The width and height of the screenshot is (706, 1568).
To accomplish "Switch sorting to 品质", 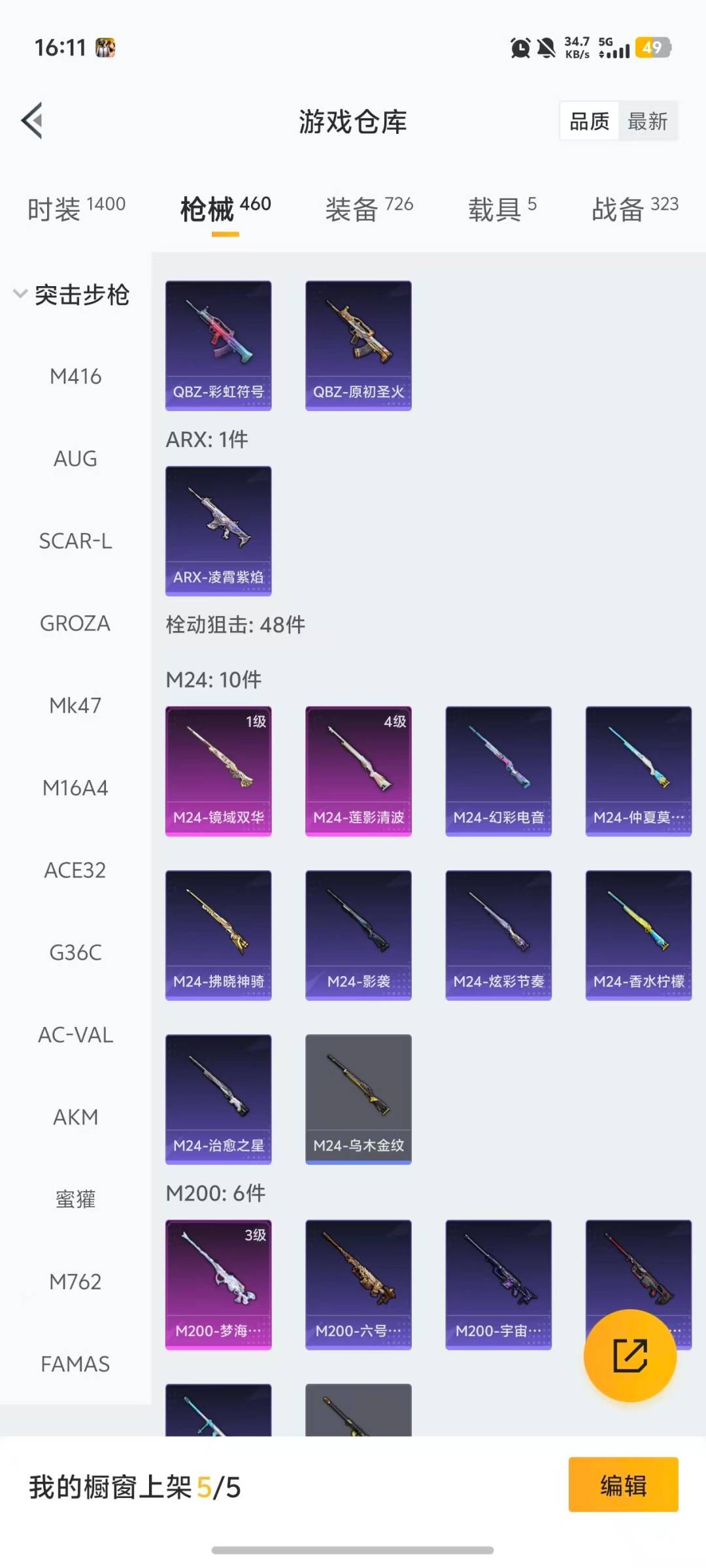I will (x=590, y=121).
